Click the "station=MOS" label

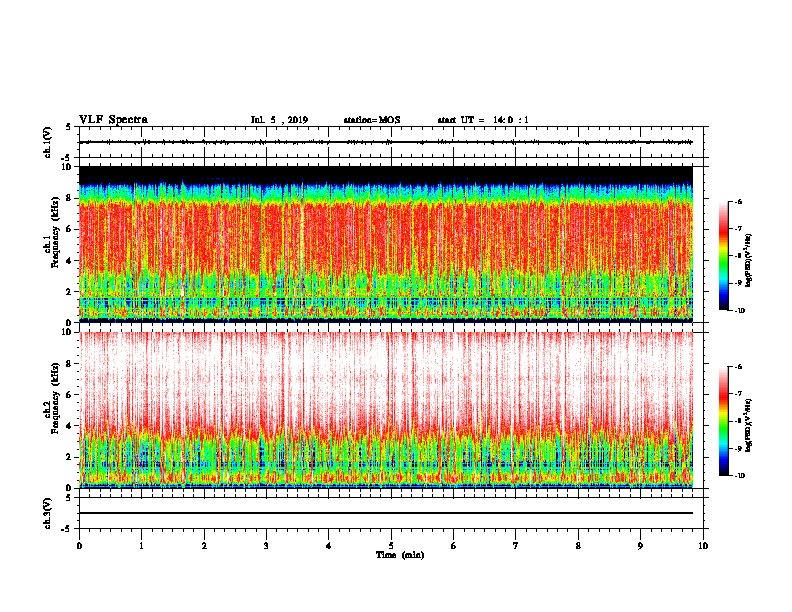click(x=372, y=120)
